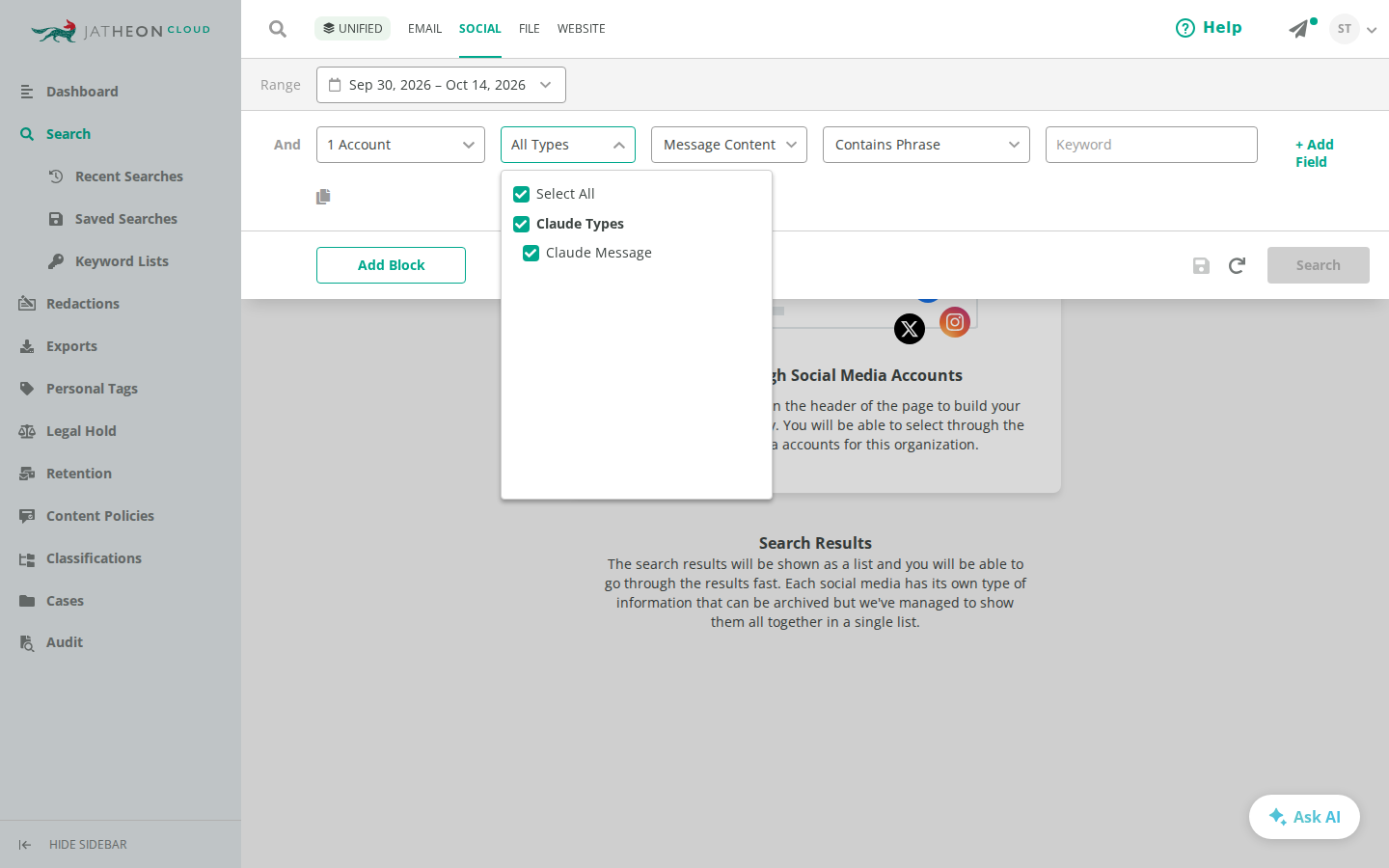Click the copy block icon
This screenshot has width=1389, height=868.
click(323, 197)
